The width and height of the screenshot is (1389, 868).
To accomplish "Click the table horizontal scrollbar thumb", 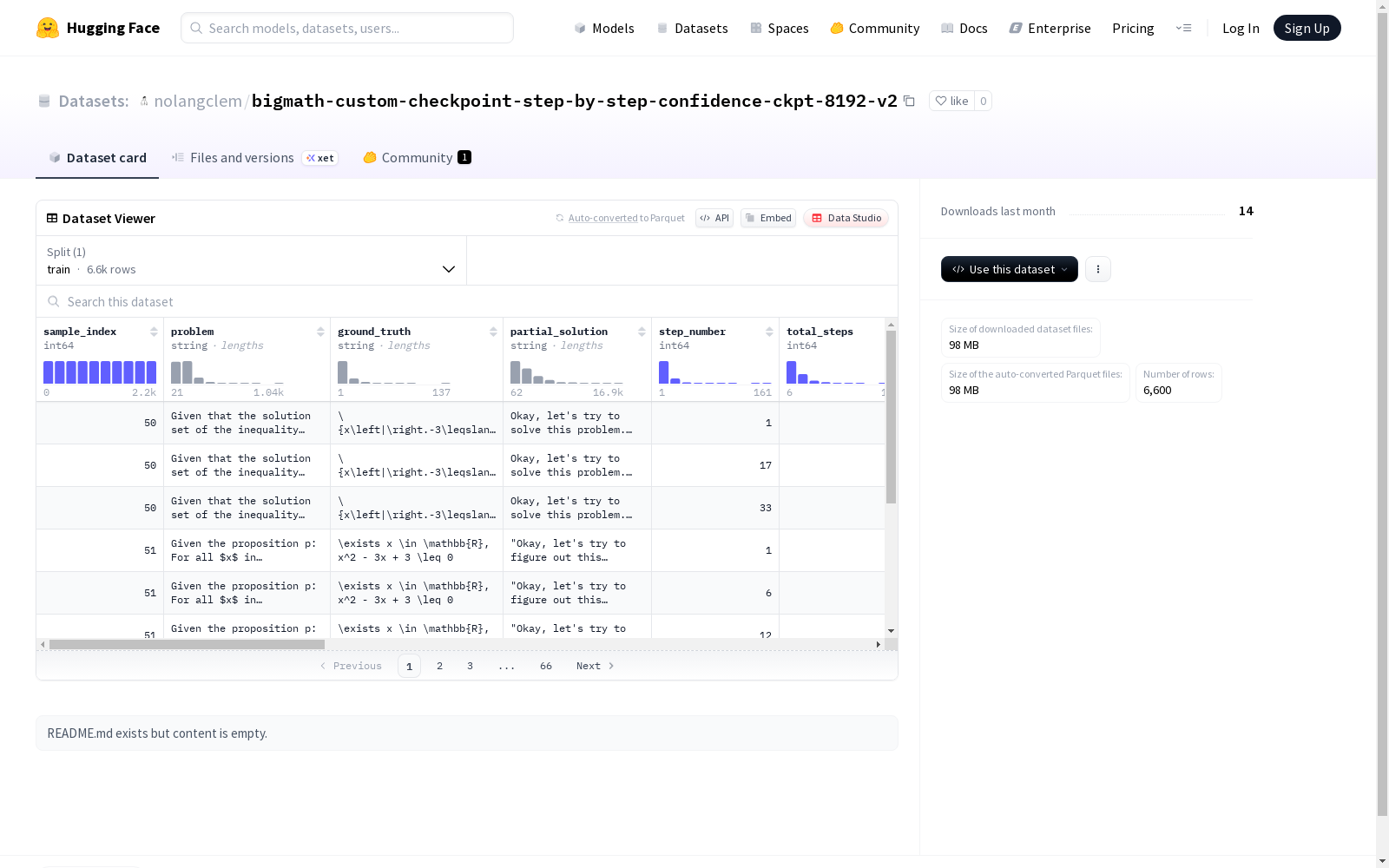I will click(x=187, y=644).
